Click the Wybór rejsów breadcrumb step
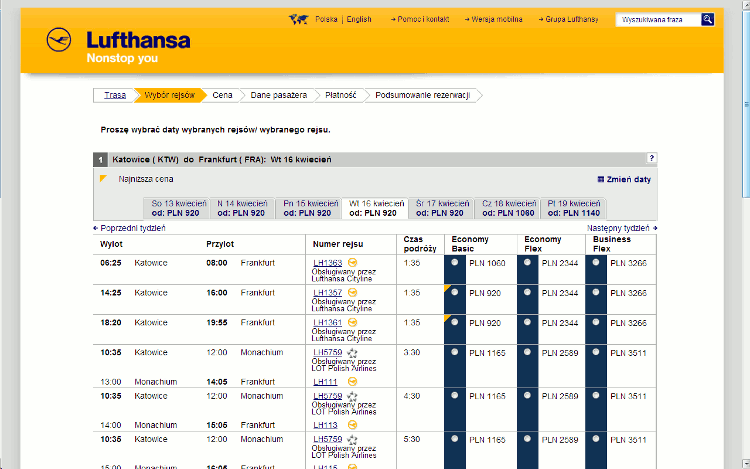750x469 pixels. pos(169,95)
